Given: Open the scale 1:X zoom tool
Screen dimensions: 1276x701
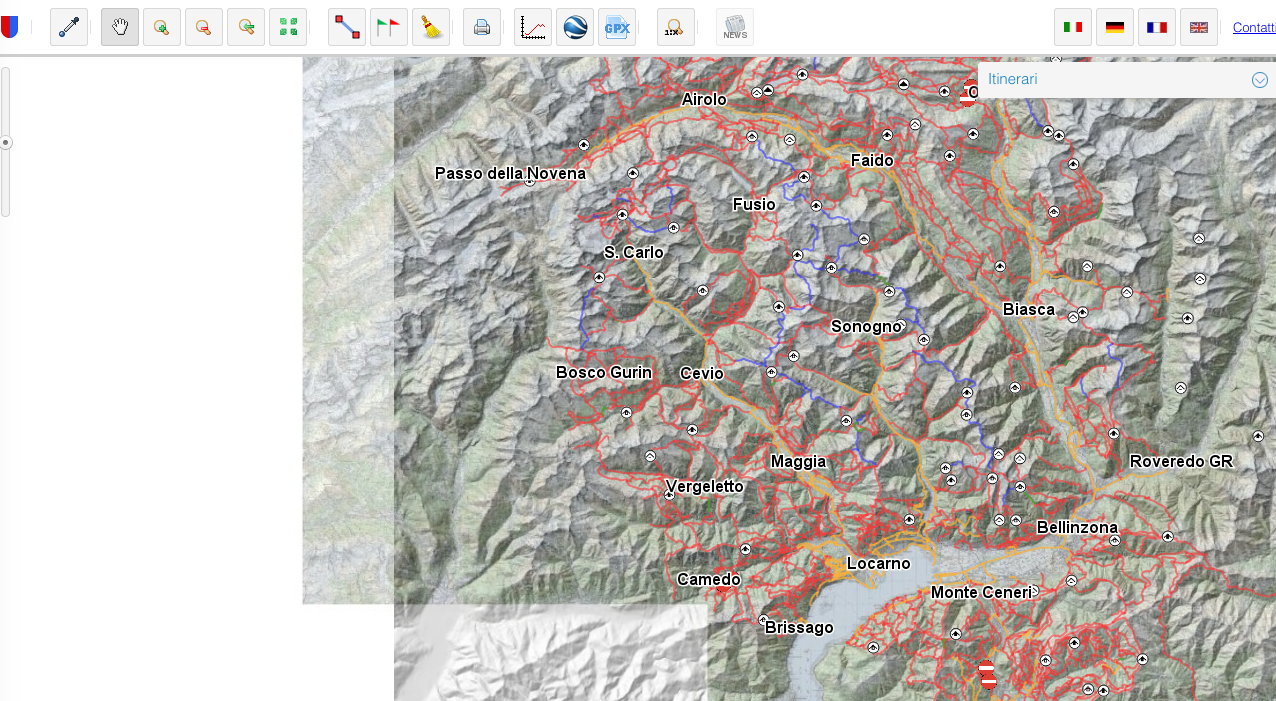Looking at the screenshot, I should (676, 27).
